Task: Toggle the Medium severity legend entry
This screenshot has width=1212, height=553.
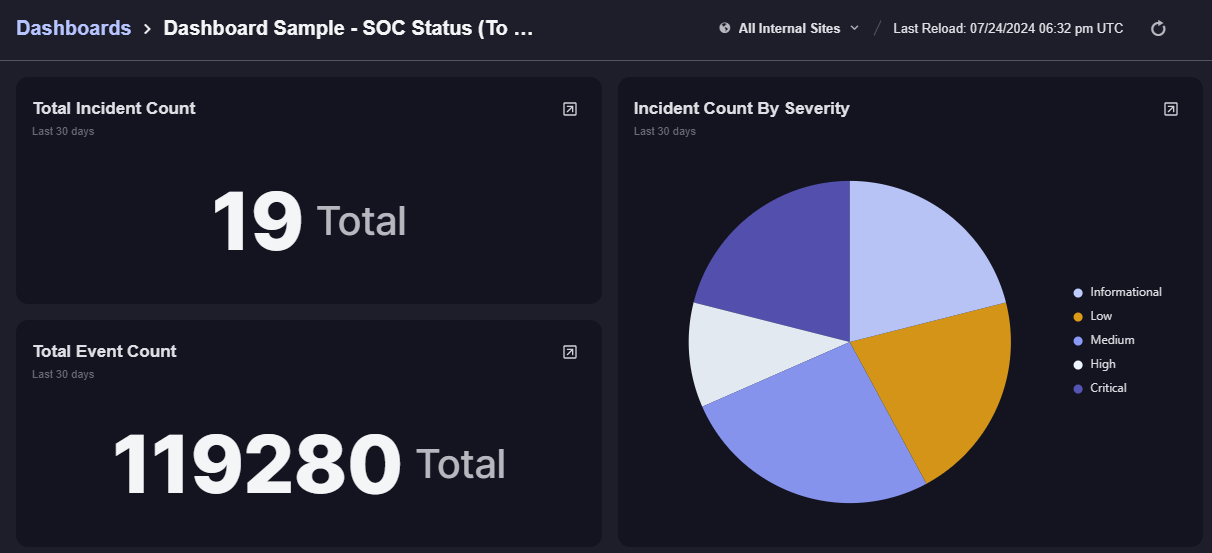Action: point(1112,340)
